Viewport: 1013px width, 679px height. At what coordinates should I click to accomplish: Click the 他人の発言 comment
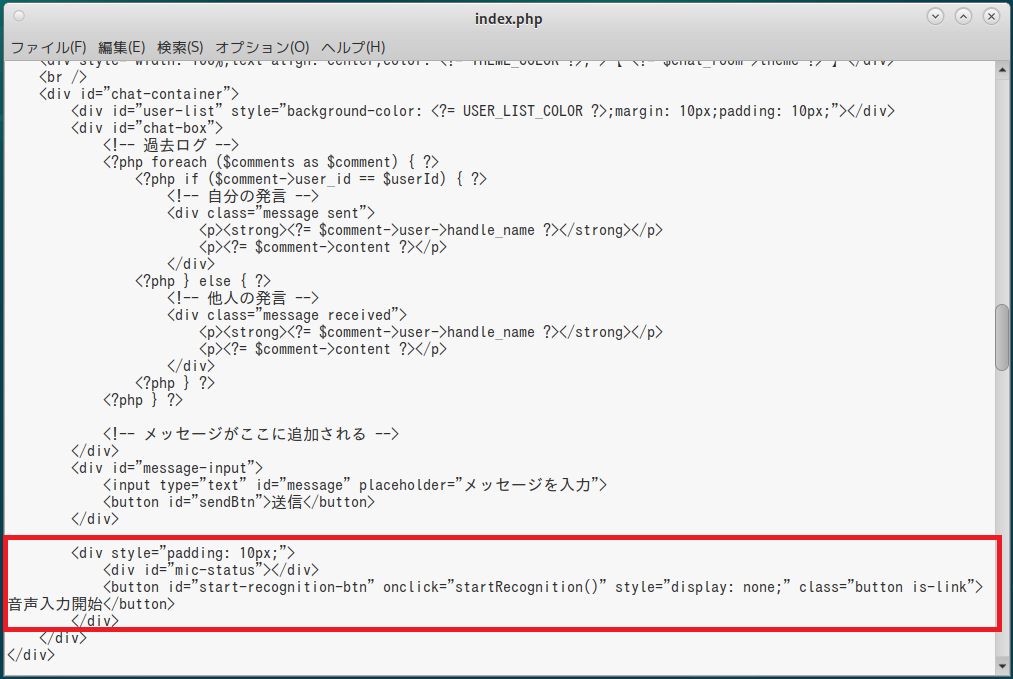coord(242,298)
